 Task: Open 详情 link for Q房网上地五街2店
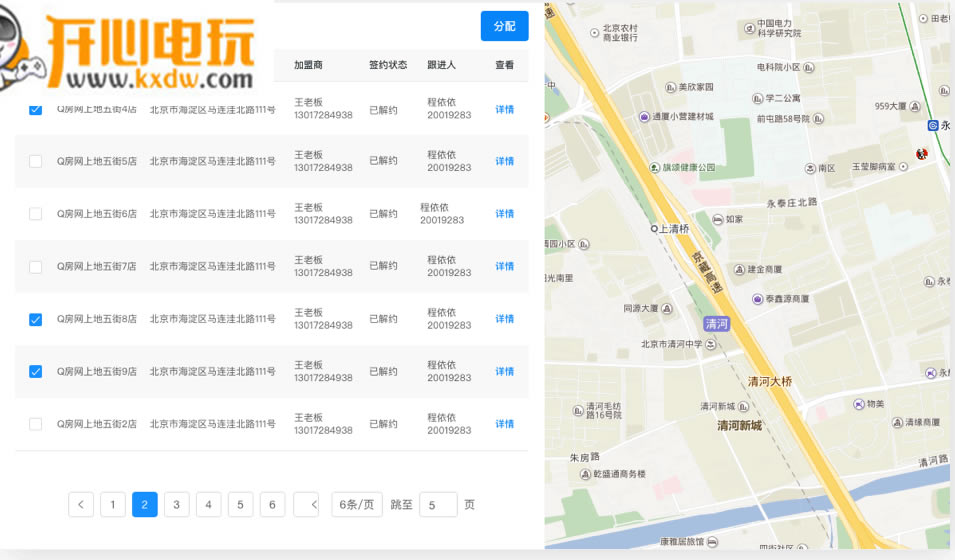(504, 424)
